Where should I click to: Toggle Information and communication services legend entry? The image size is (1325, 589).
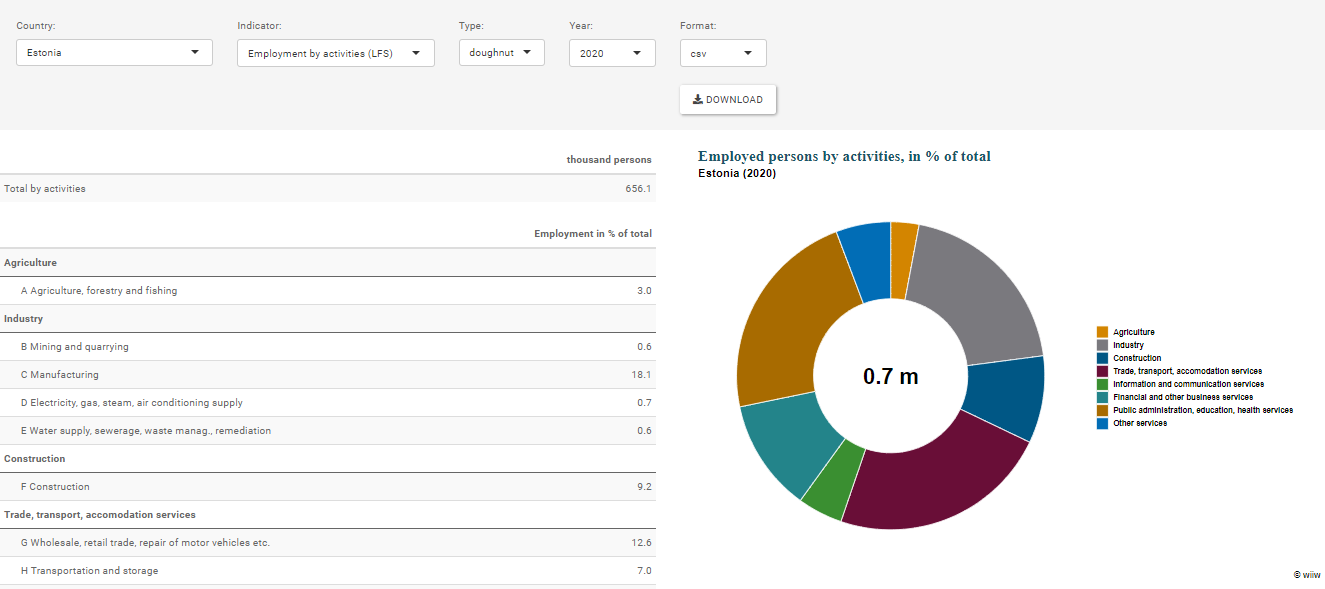tap(1188, 384)
